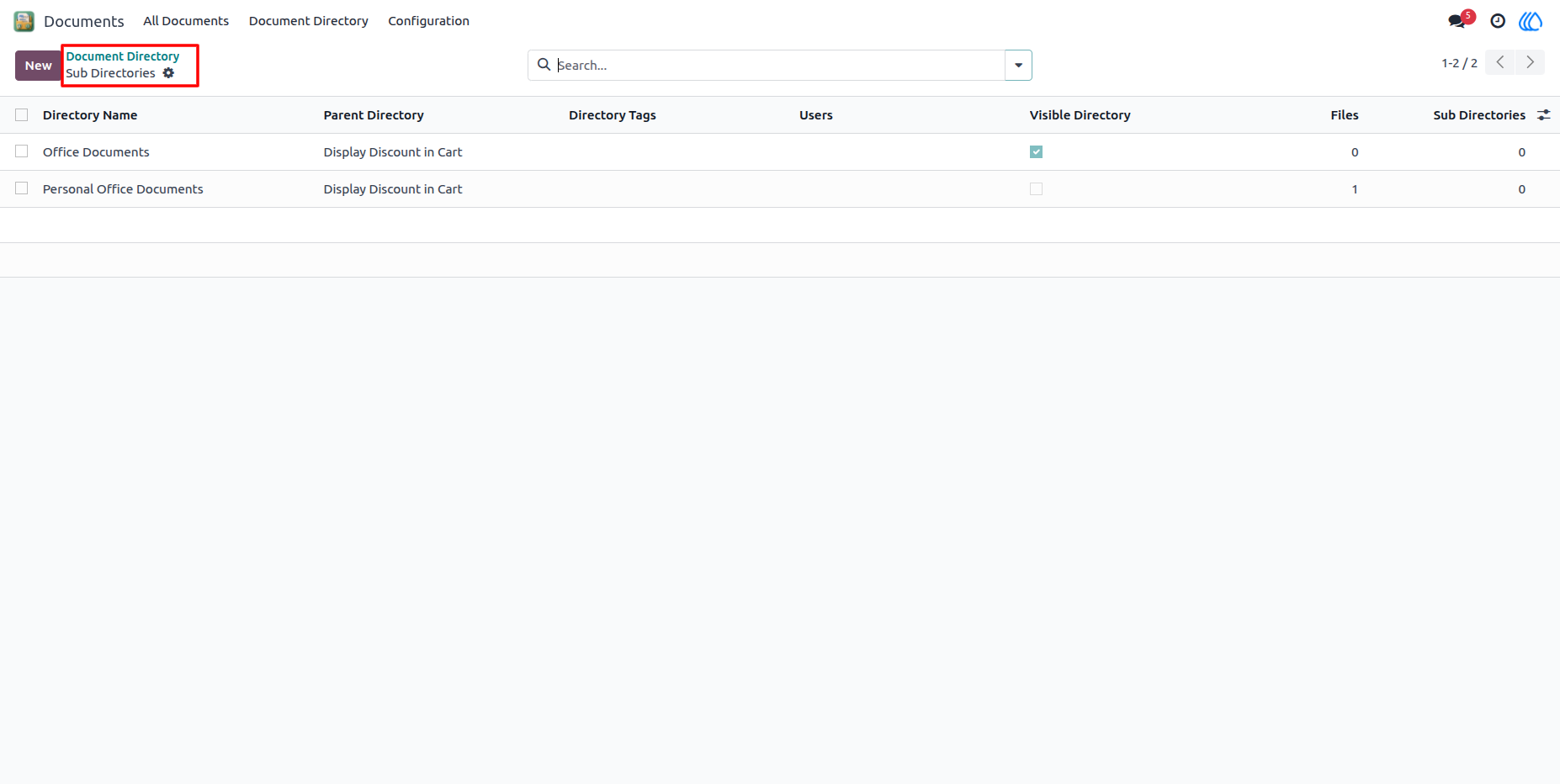Click Files count 1 for Personal Office Documents
1560x784 pixels.
click(1355, 189)
